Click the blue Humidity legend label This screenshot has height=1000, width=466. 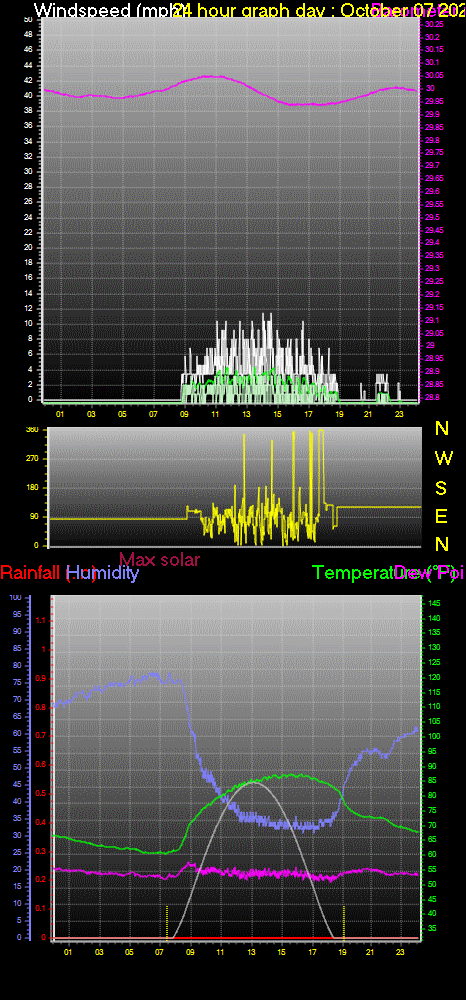103,573
